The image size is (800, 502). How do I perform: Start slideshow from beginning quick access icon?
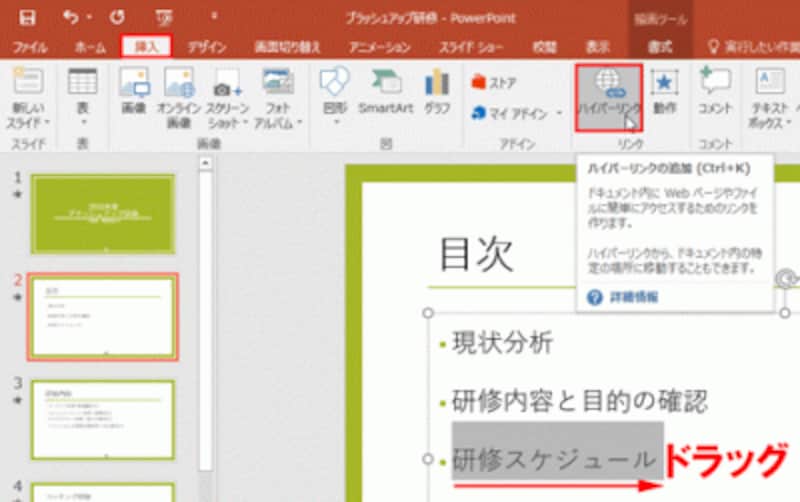click(x=164, y=18)
